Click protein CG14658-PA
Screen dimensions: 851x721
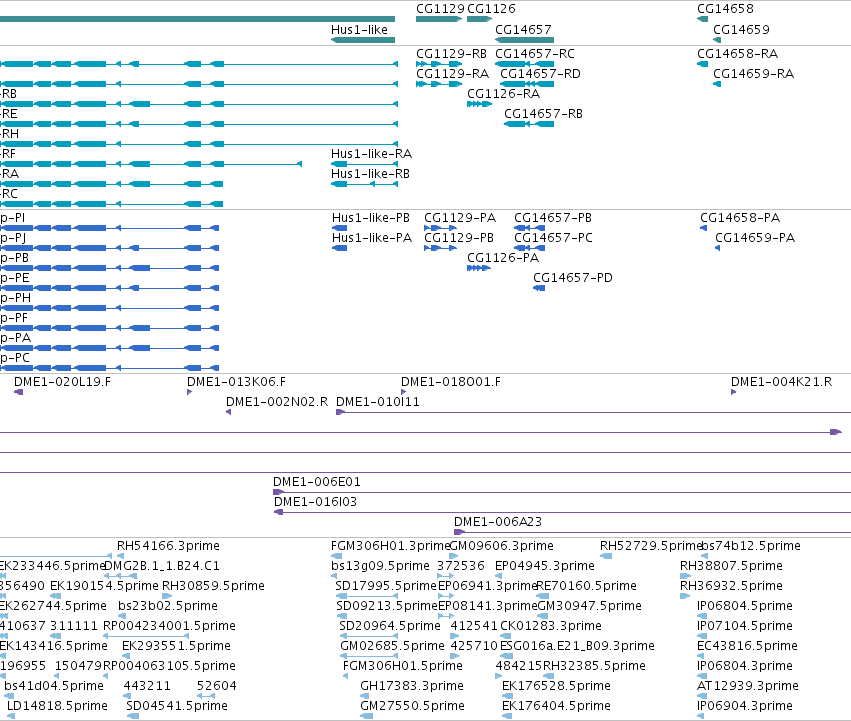[740, 218]
